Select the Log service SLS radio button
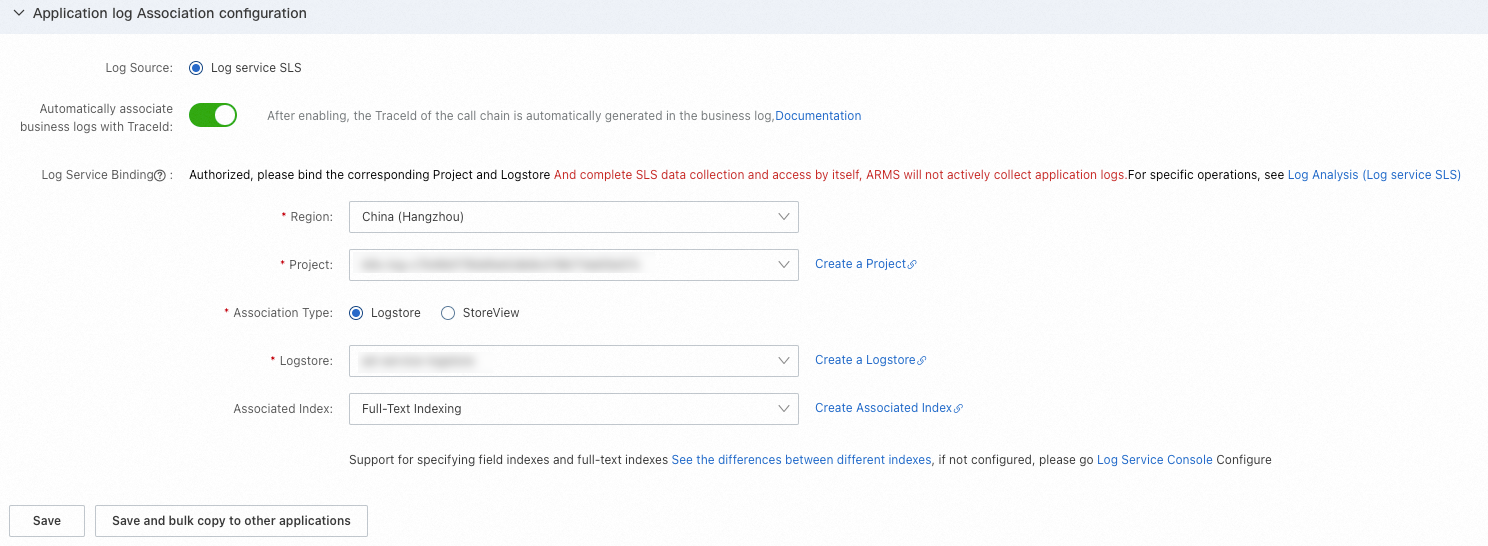 click(196, 68)
